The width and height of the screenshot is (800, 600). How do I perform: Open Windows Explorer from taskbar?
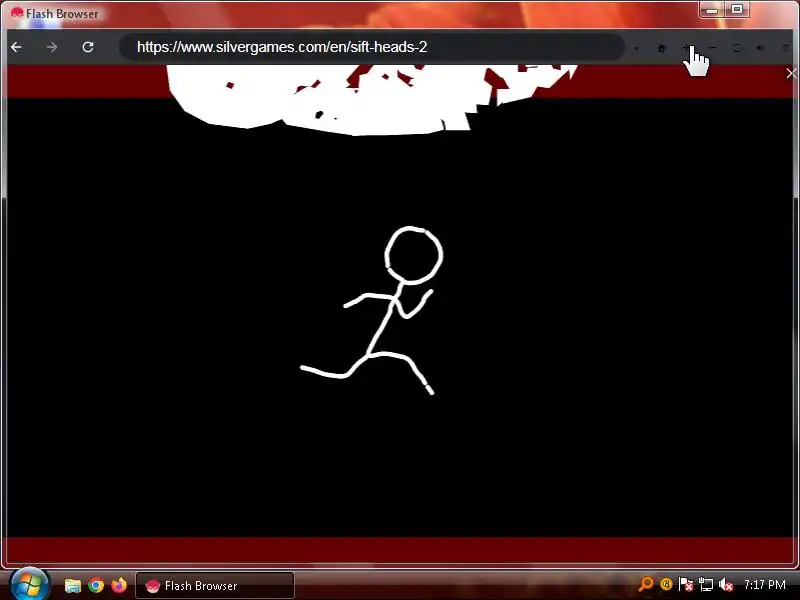[x=72, y=585]
